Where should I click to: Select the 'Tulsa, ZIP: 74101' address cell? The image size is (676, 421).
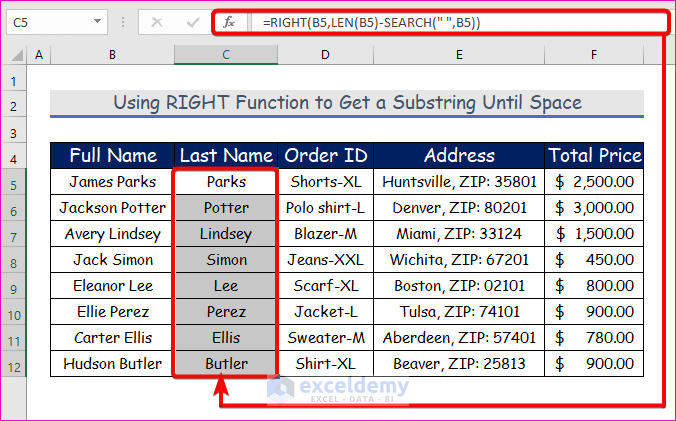point(459,312)
